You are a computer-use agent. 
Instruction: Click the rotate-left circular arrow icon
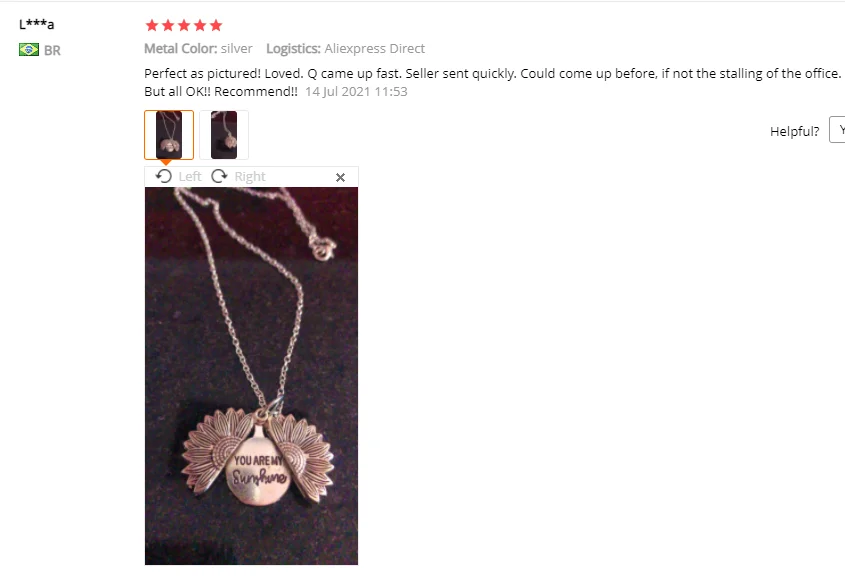pyautogui.click(x=164, y=176)
